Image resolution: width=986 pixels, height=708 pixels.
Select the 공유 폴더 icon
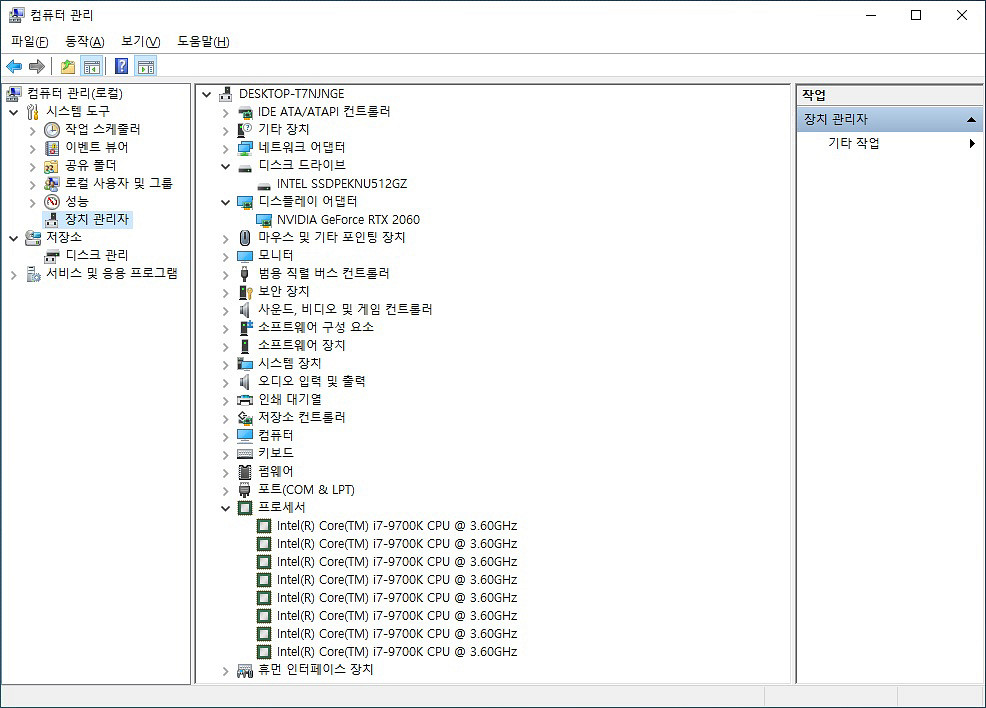coord(52,166)
